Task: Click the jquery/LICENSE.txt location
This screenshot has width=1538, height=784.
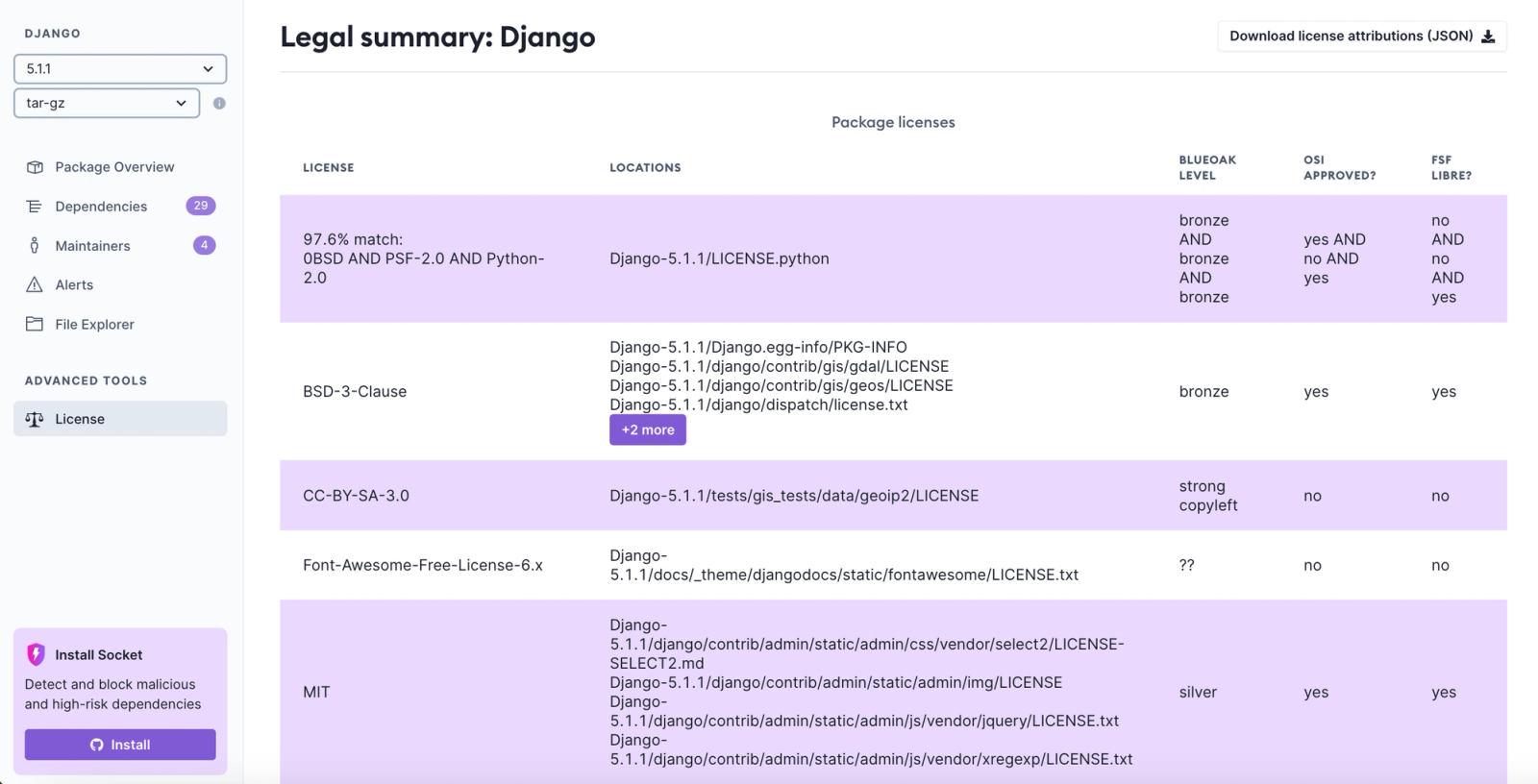Action: [x=864, y=711]
